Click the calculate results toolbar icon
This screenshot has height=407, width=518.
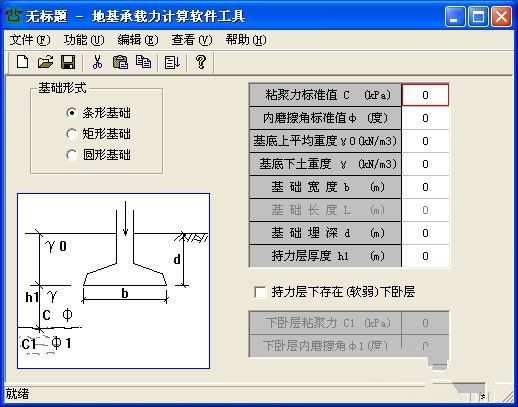point(172,62)
